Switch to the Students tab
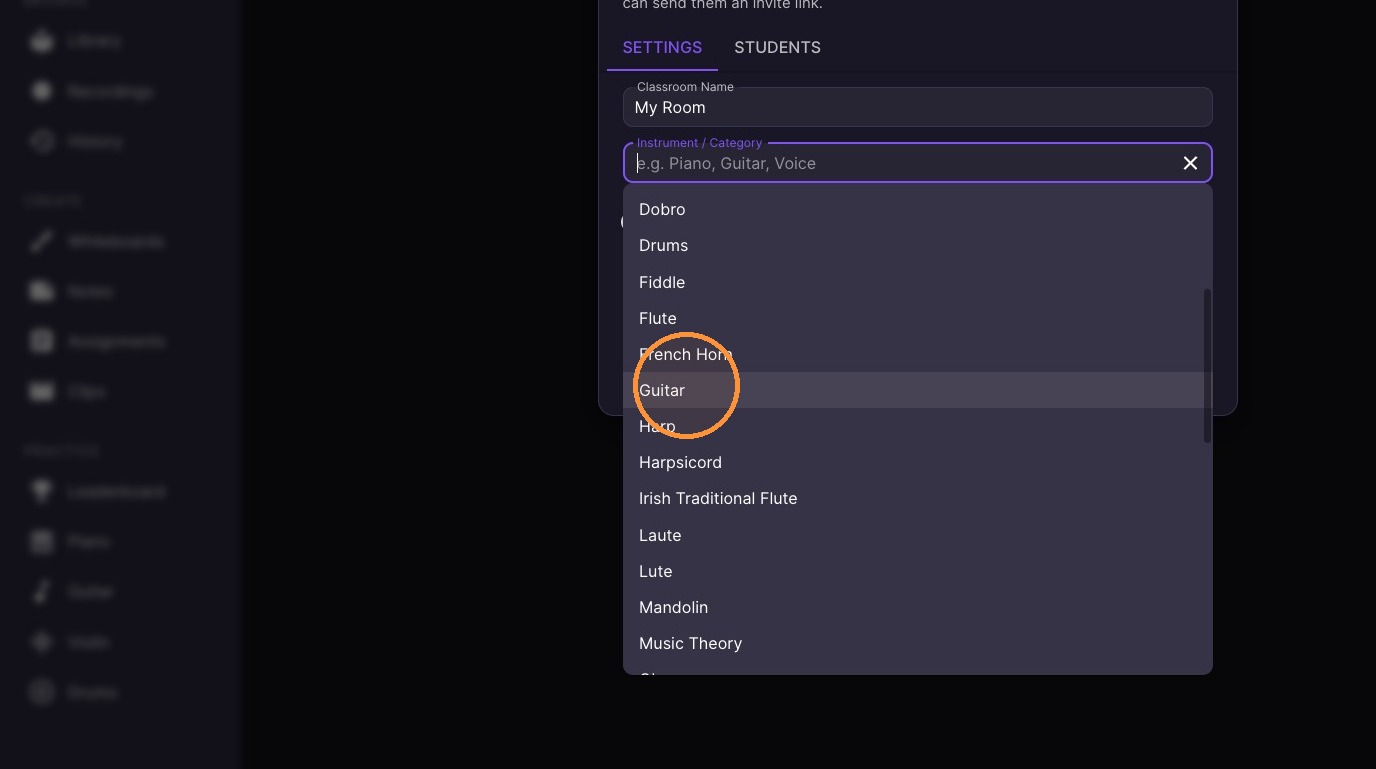 [x=777, y=47]
